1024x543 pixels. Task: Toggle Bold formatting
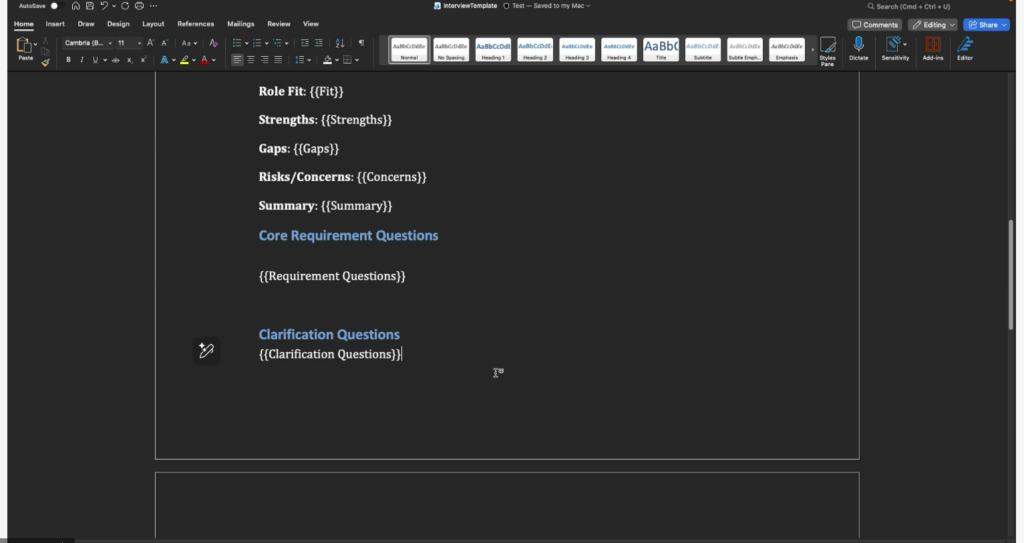[x=69, y=60]
